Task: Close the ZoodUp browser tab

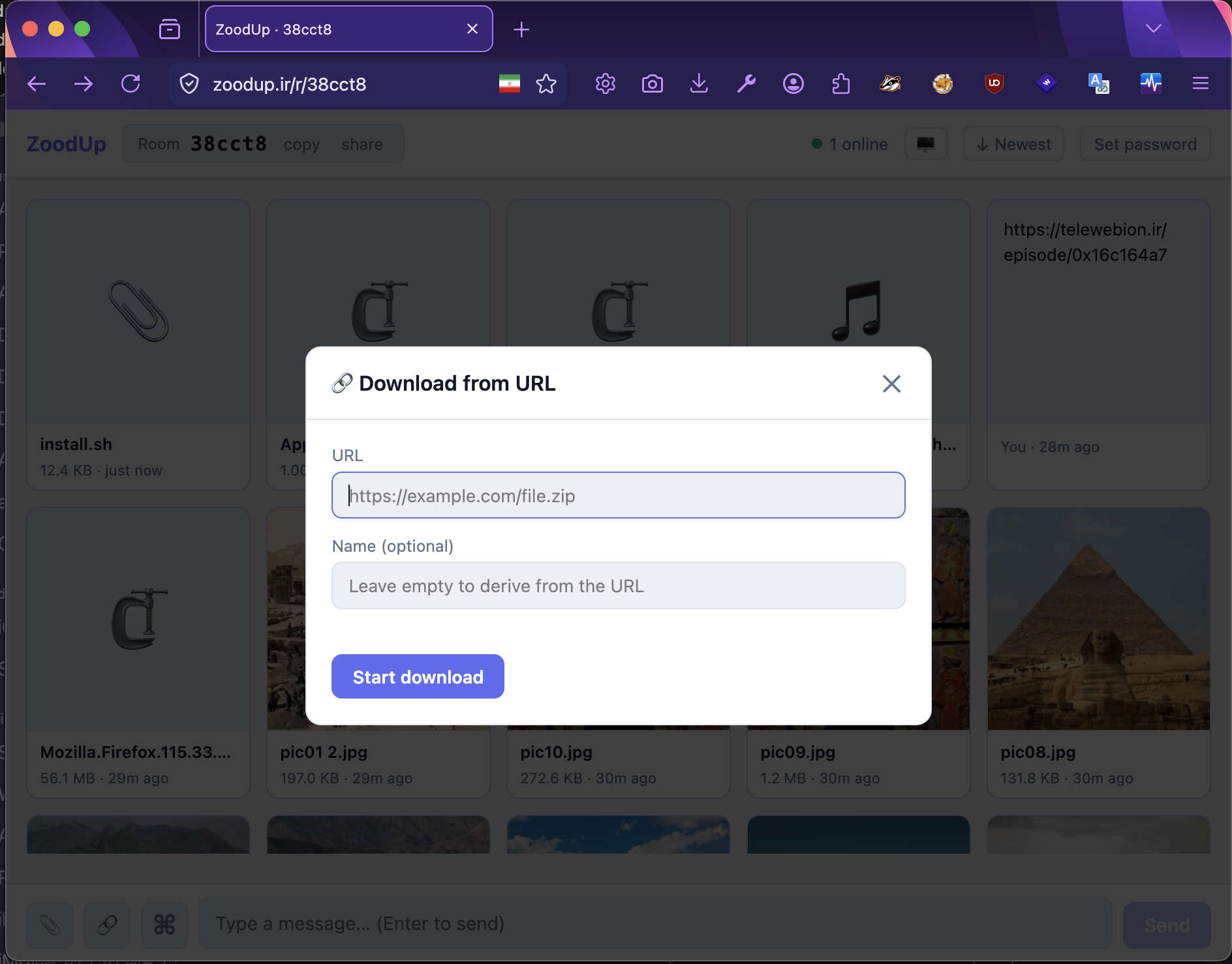Action: pyautogui.click(x=472, y=29)
